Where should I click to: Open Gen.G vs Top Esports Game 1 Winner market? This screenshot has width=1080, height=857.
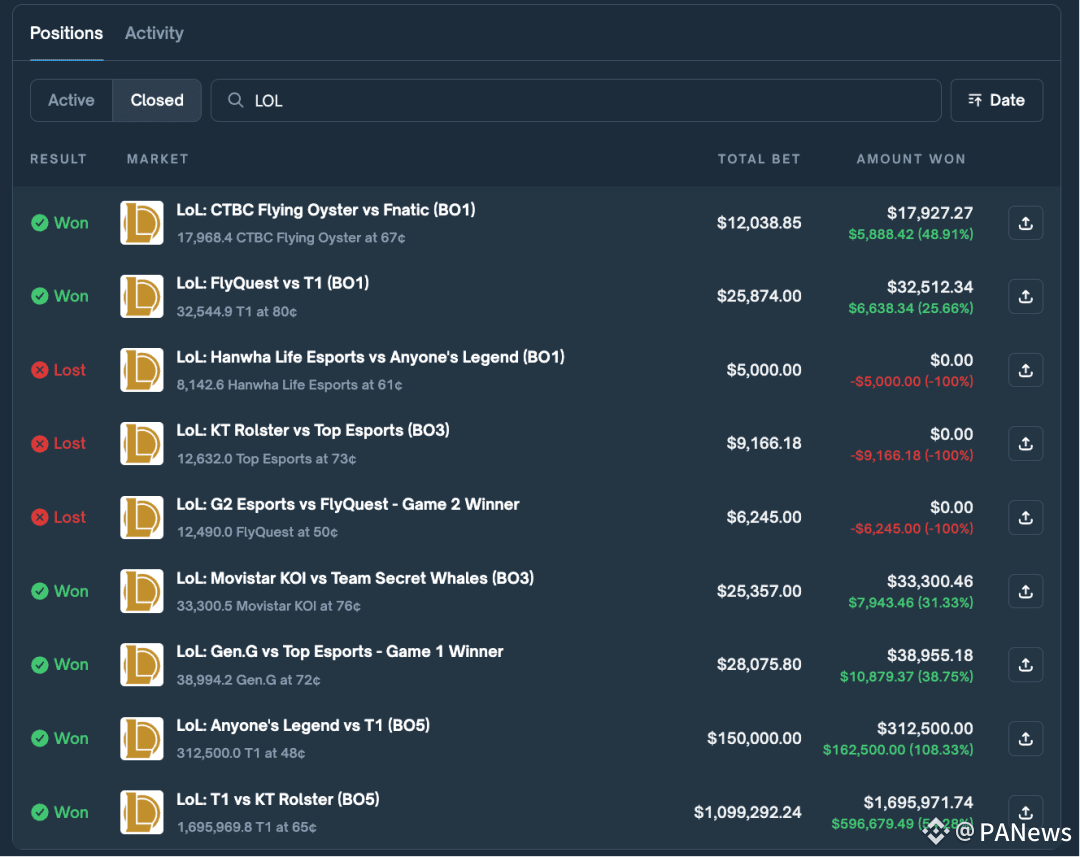click(340, 651)
